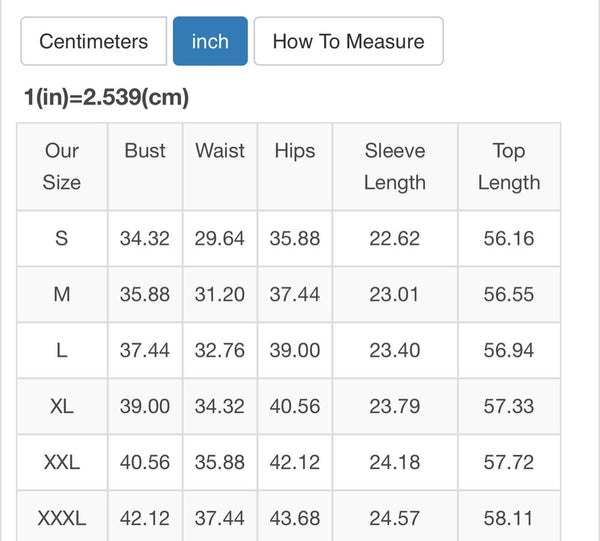Open the How To Measure guide
The height and width of the screenshot is (541, 600).
[x=348, y=41]
